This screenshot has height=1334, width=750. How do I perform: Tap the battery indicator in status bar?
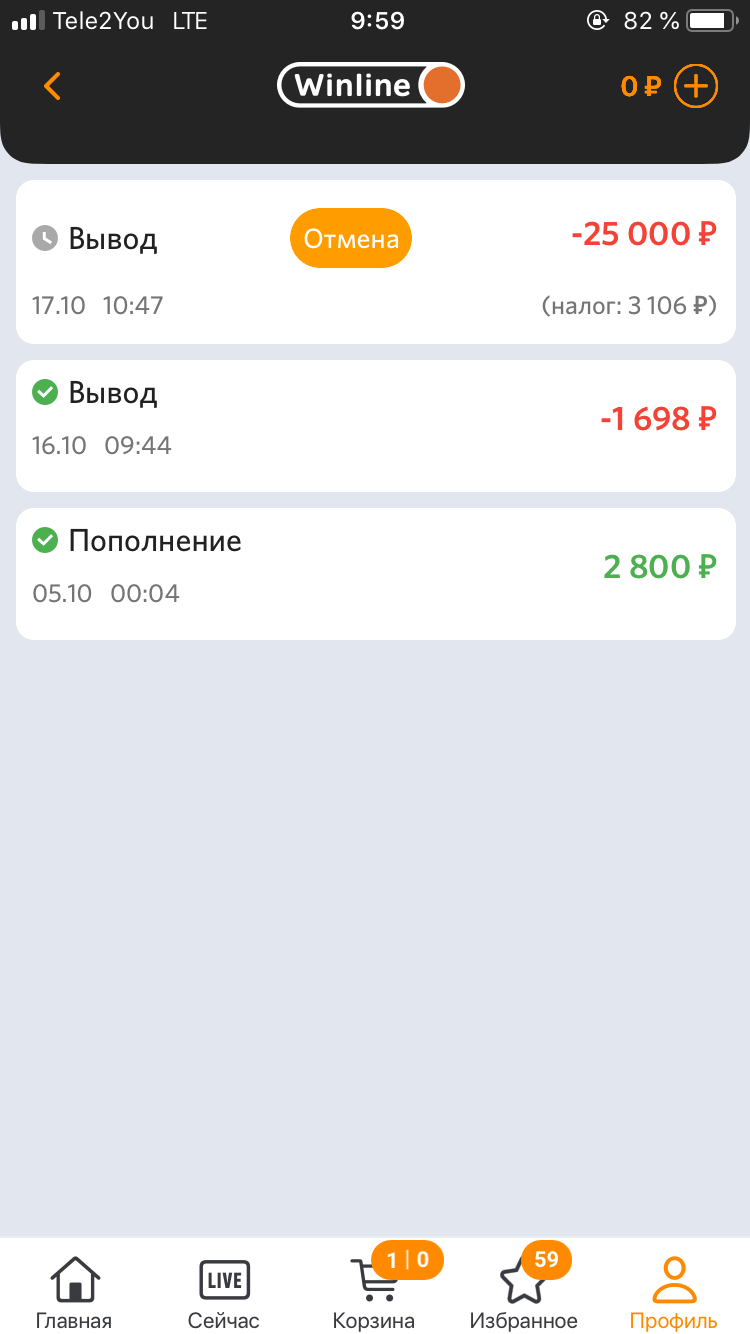tap(710, 21)
